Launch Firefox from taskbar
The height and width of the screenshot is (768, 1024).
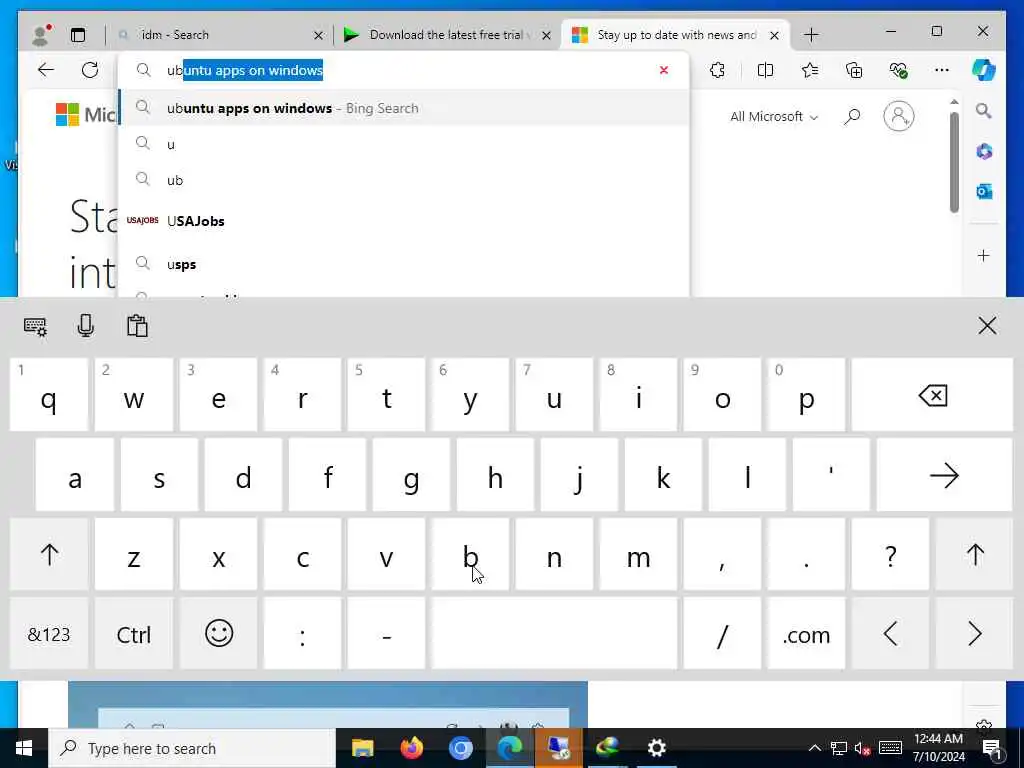click(x=411, y=748)
